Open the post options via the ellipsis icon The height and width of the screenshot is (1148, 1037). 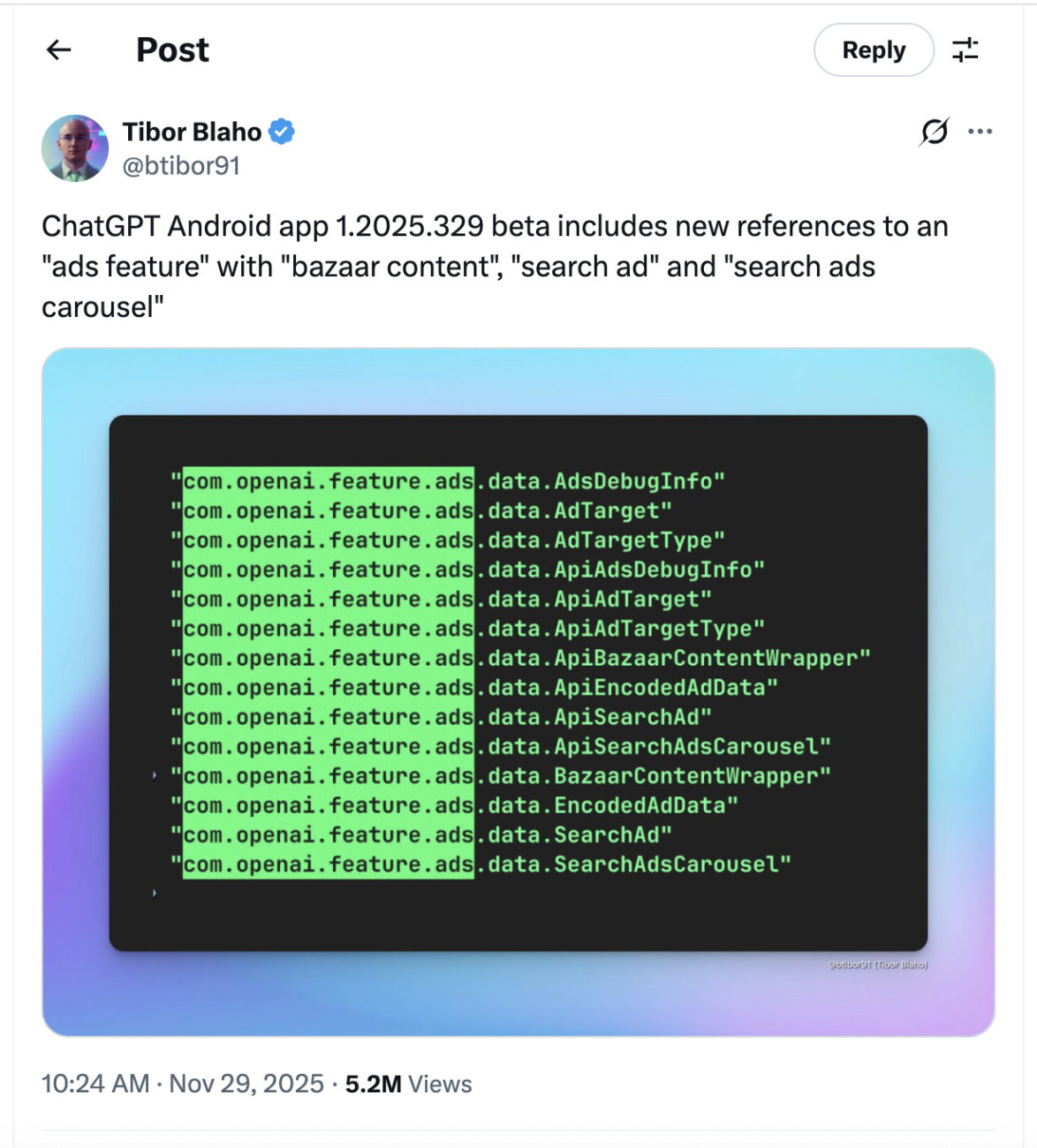tap(980, 131)
